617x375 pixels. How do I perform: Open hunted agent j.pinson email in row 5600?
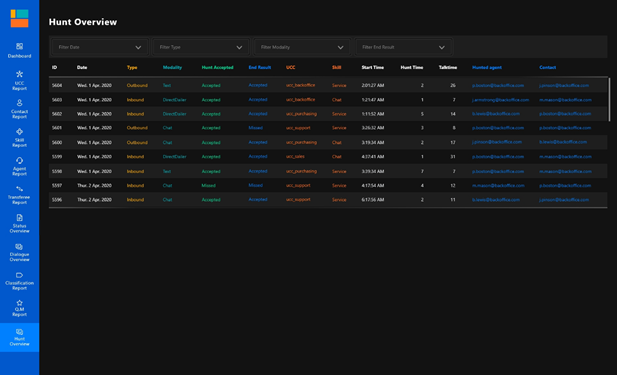click(497, 142)
